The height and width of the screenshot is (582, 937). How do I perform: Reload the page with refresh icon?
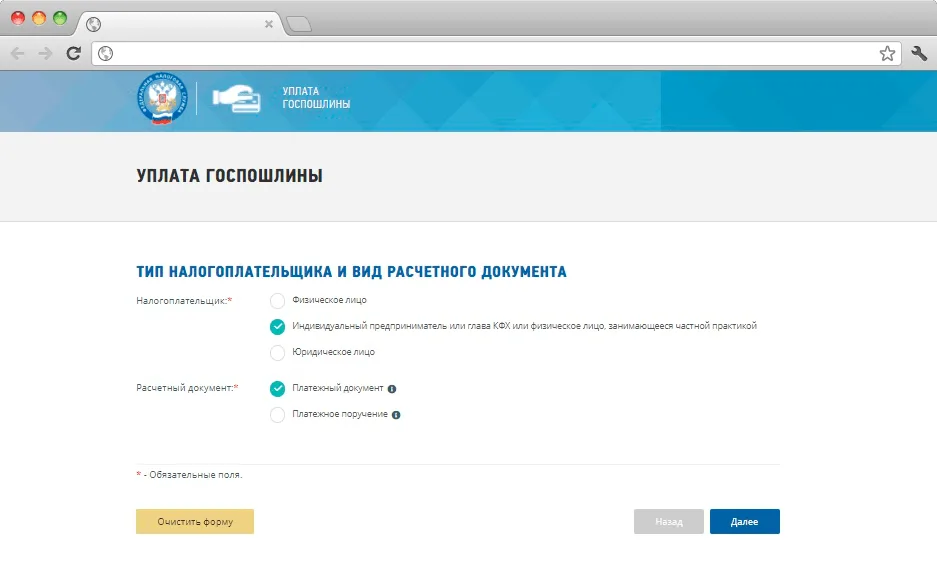click(x=74, y=54)
